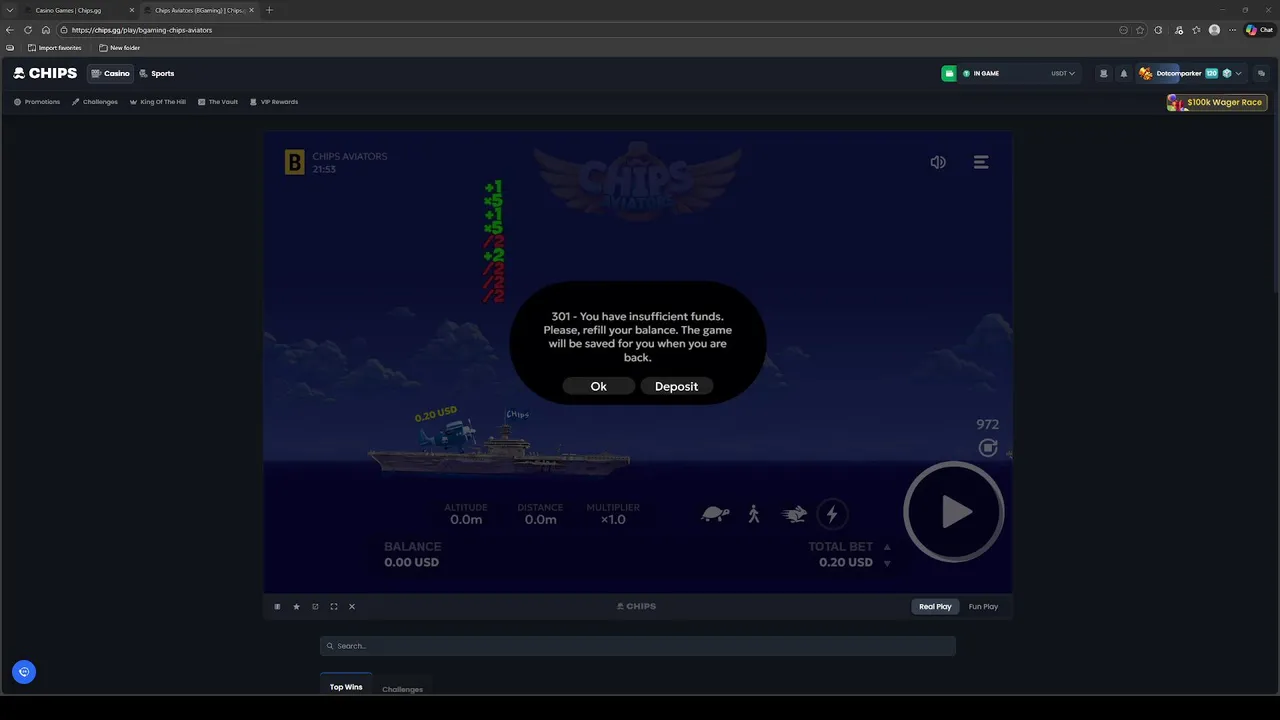The image size is (1280, 720).
Task: Click the Chips logo
Action: (45, 73)
